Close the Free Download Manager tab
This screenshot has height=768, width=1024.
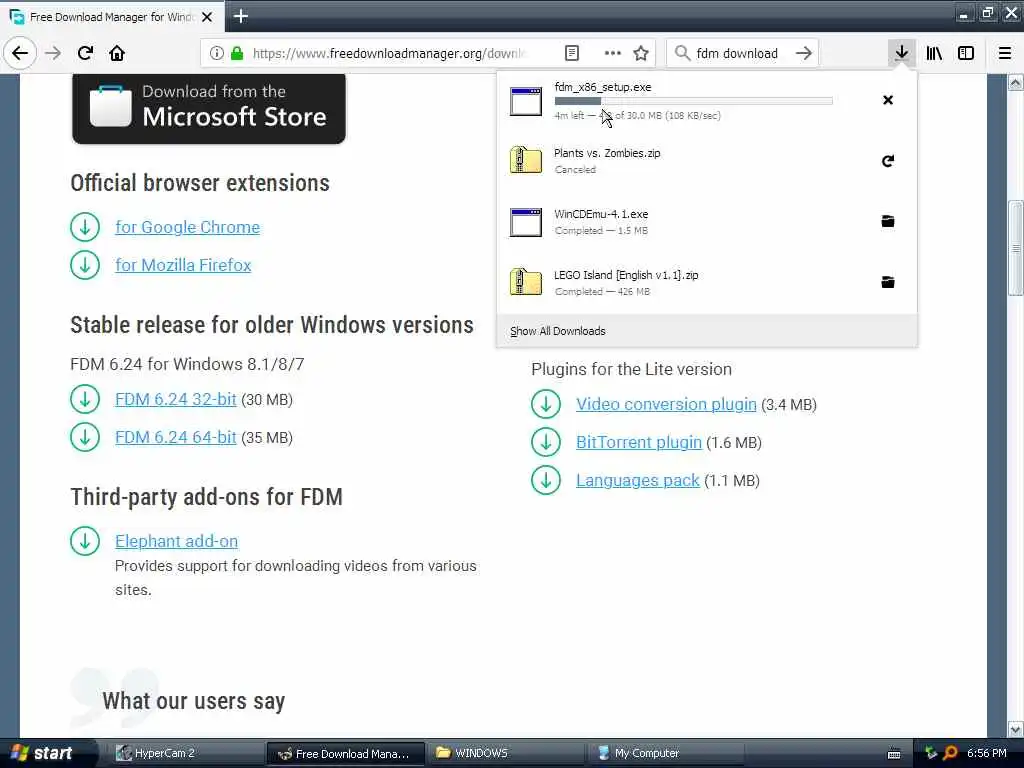207,17
